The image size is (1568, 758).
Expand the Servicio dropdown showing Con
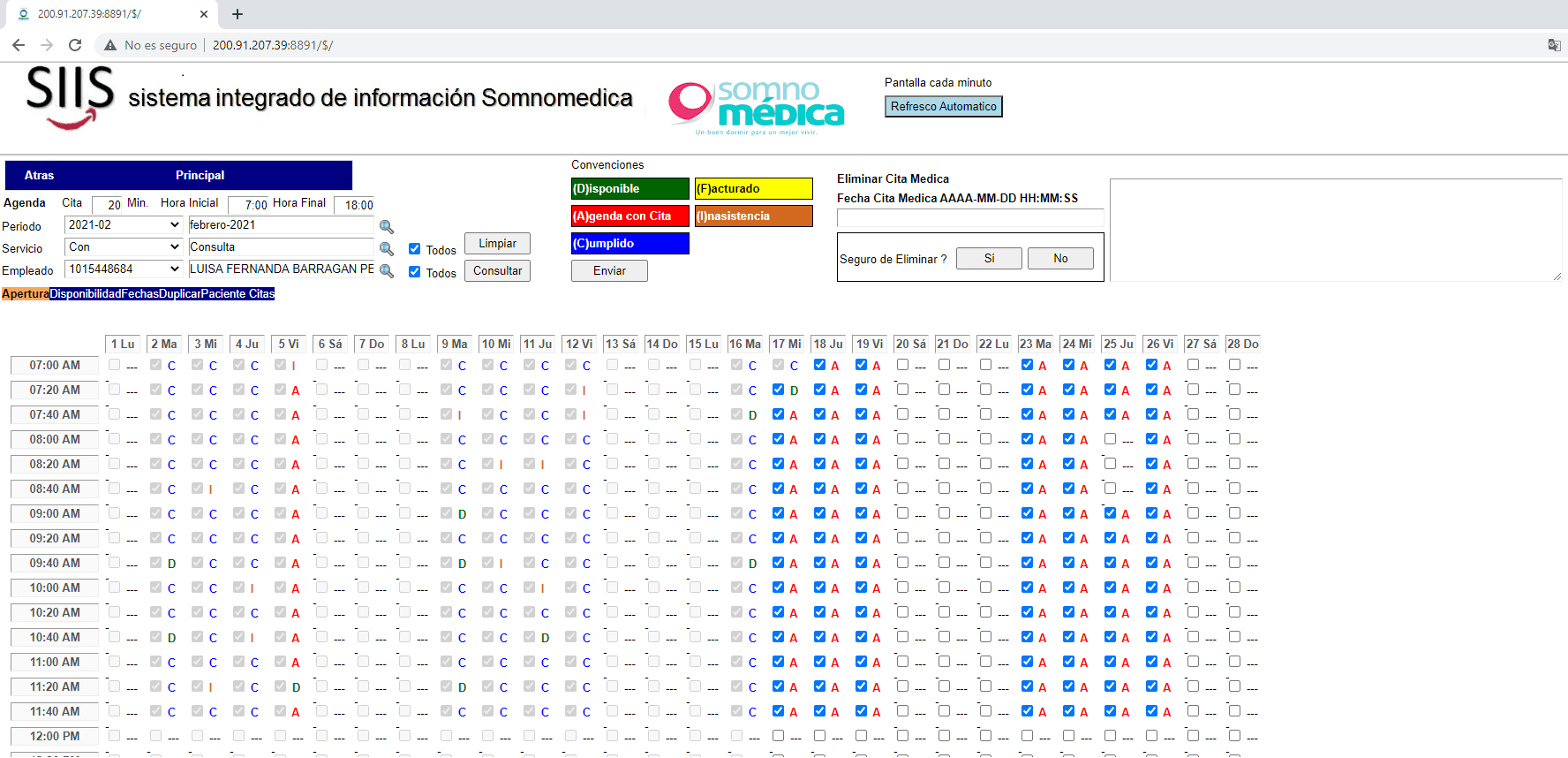[124, 247]
